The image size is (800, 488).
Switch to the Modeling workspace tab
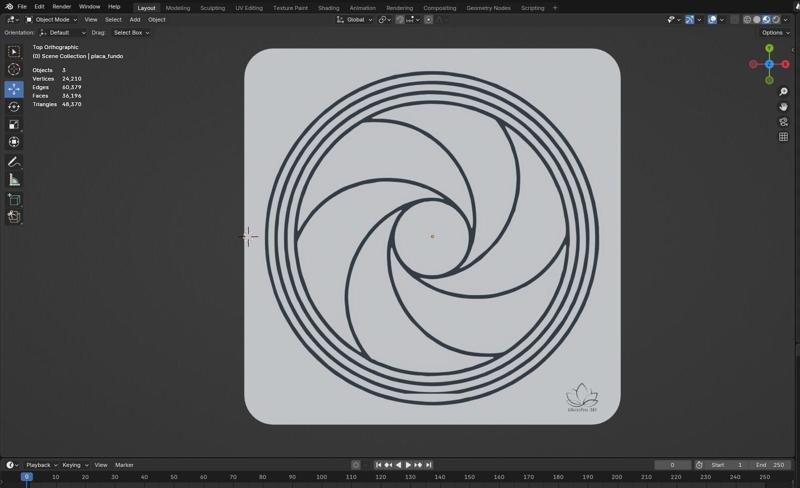click(x=178, y=8)
